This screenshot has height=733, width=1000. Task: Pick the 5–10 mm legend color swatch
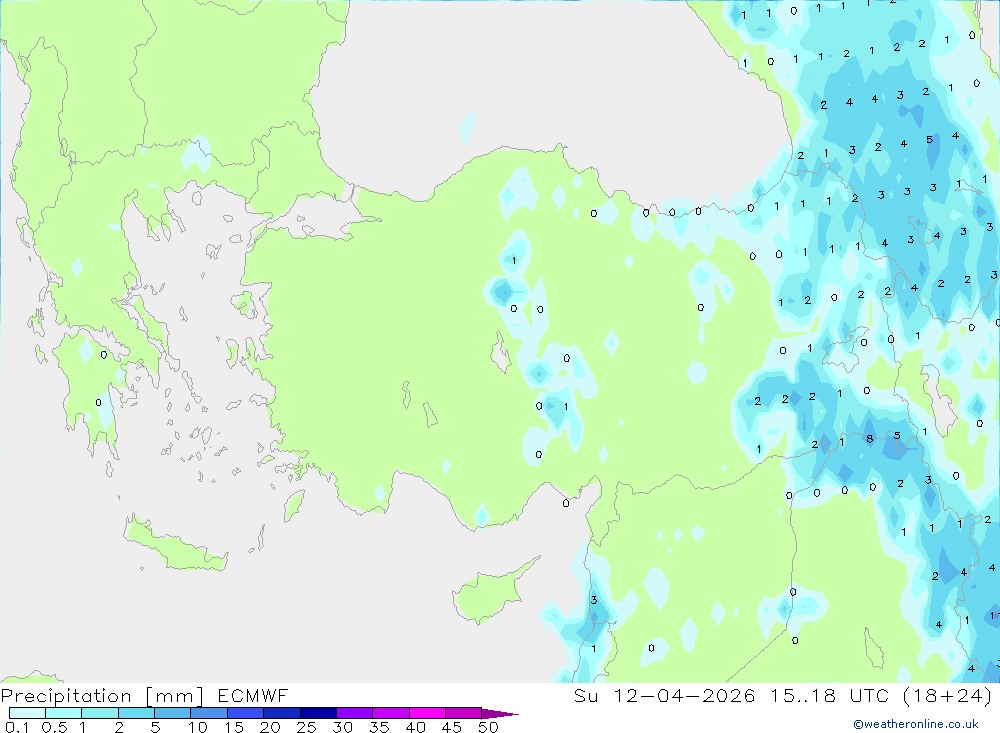coord(172,713)
